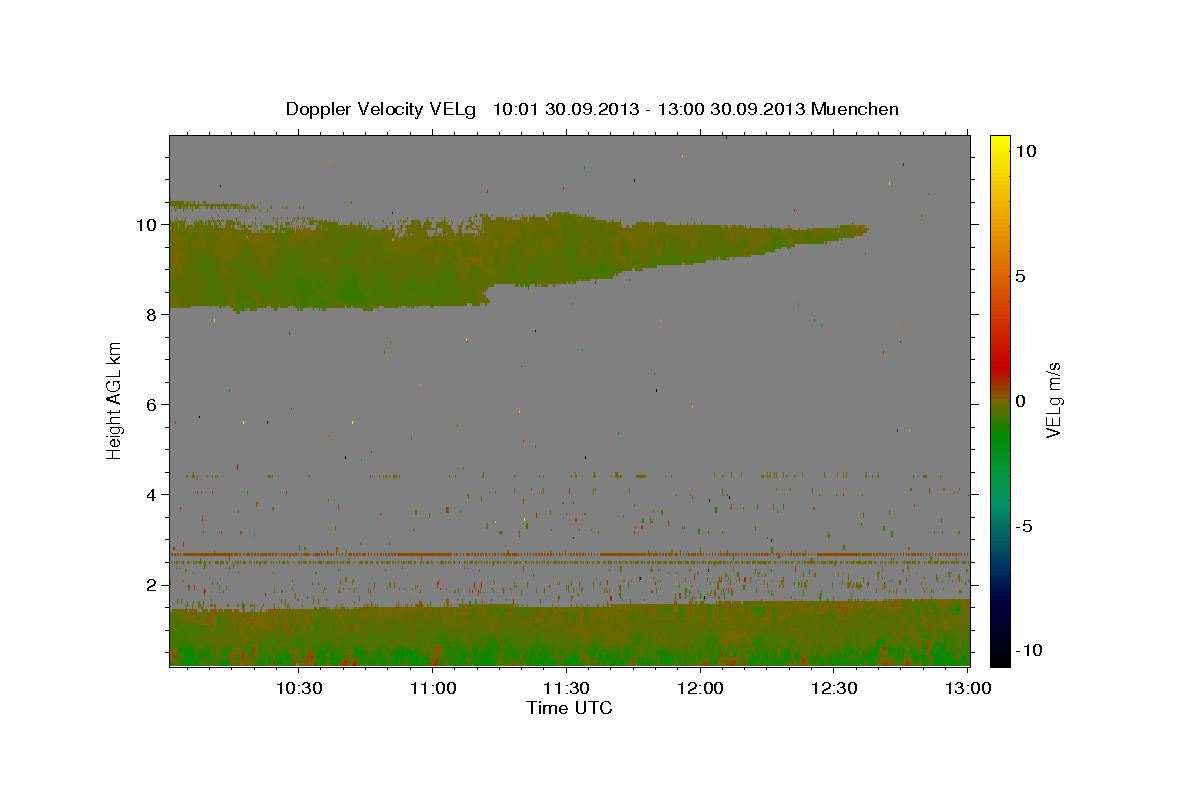Click the 11:00 time tick label
The image size is (1200, 800).
click(433, 688)
